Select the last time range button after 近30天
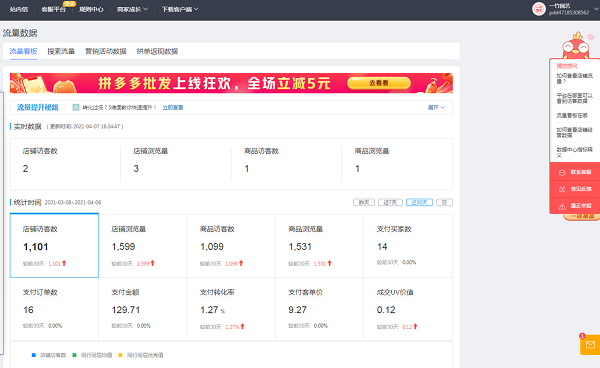Image resolution: width=600 pixels, height=368 pixels. (444, 202)
